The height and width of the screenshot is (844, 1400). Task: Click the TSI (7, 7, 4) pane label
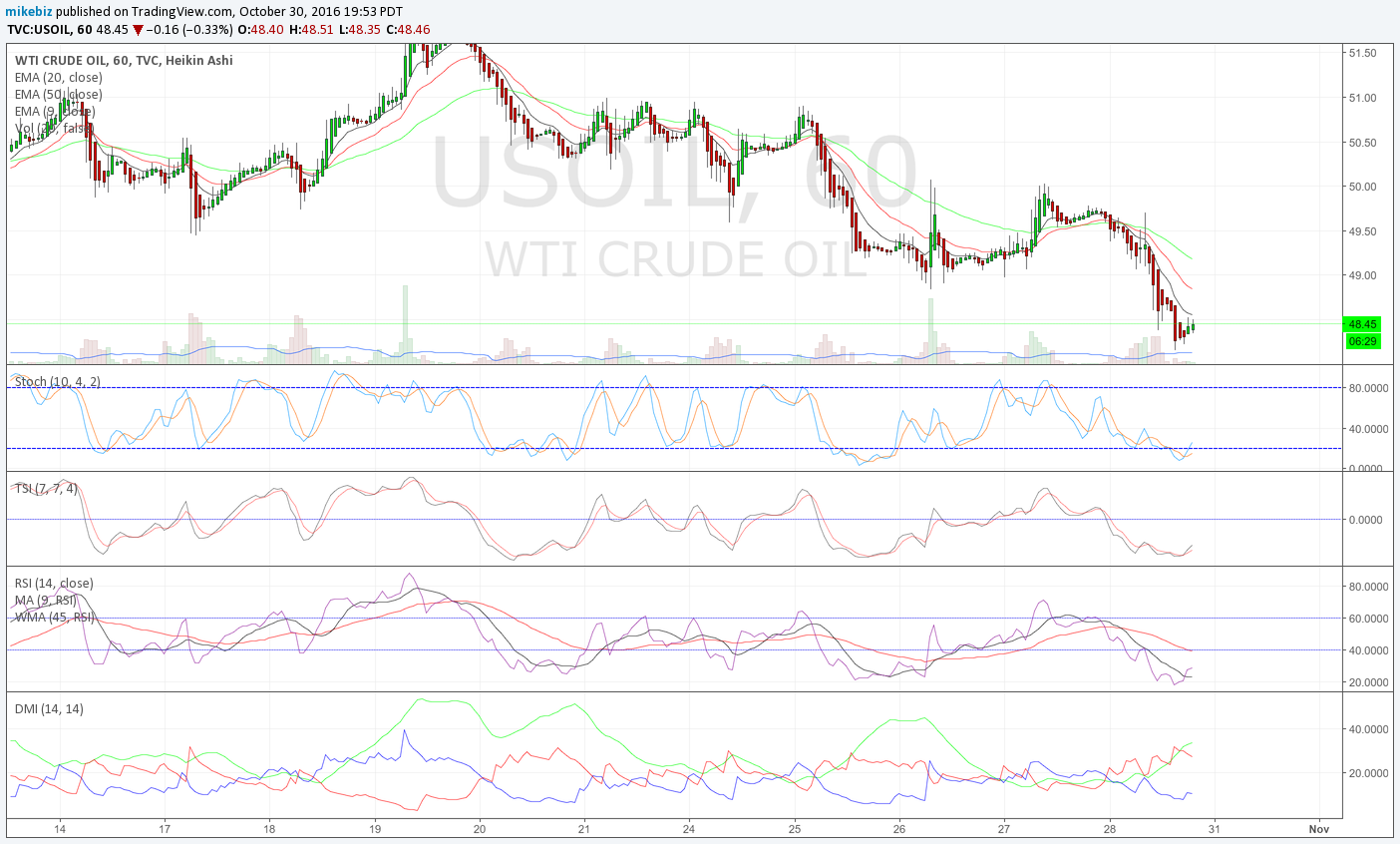click(46, 488)
